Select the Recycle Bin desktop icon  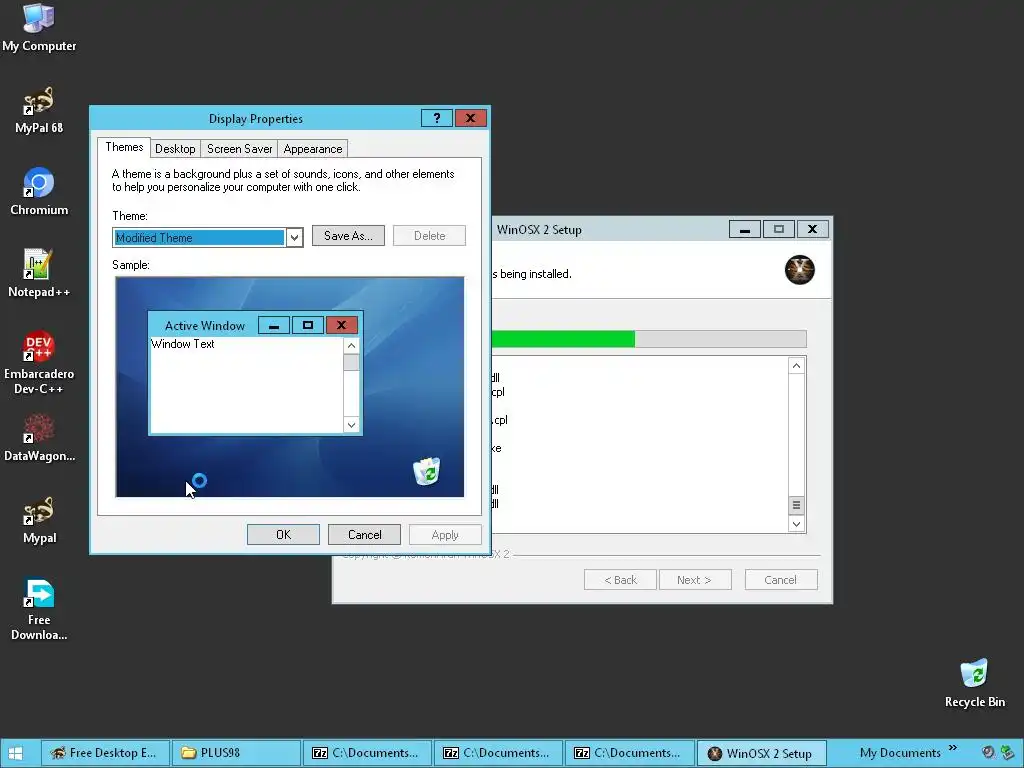pos(974,683)
